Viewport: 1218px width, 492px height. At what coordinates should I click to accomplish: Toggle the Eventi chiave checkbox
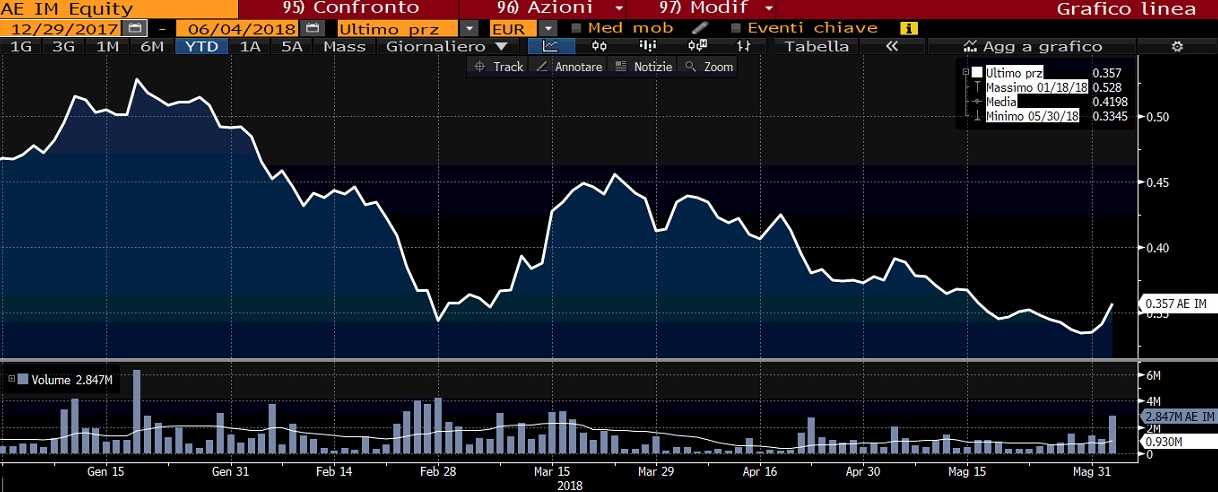(737, 28)
